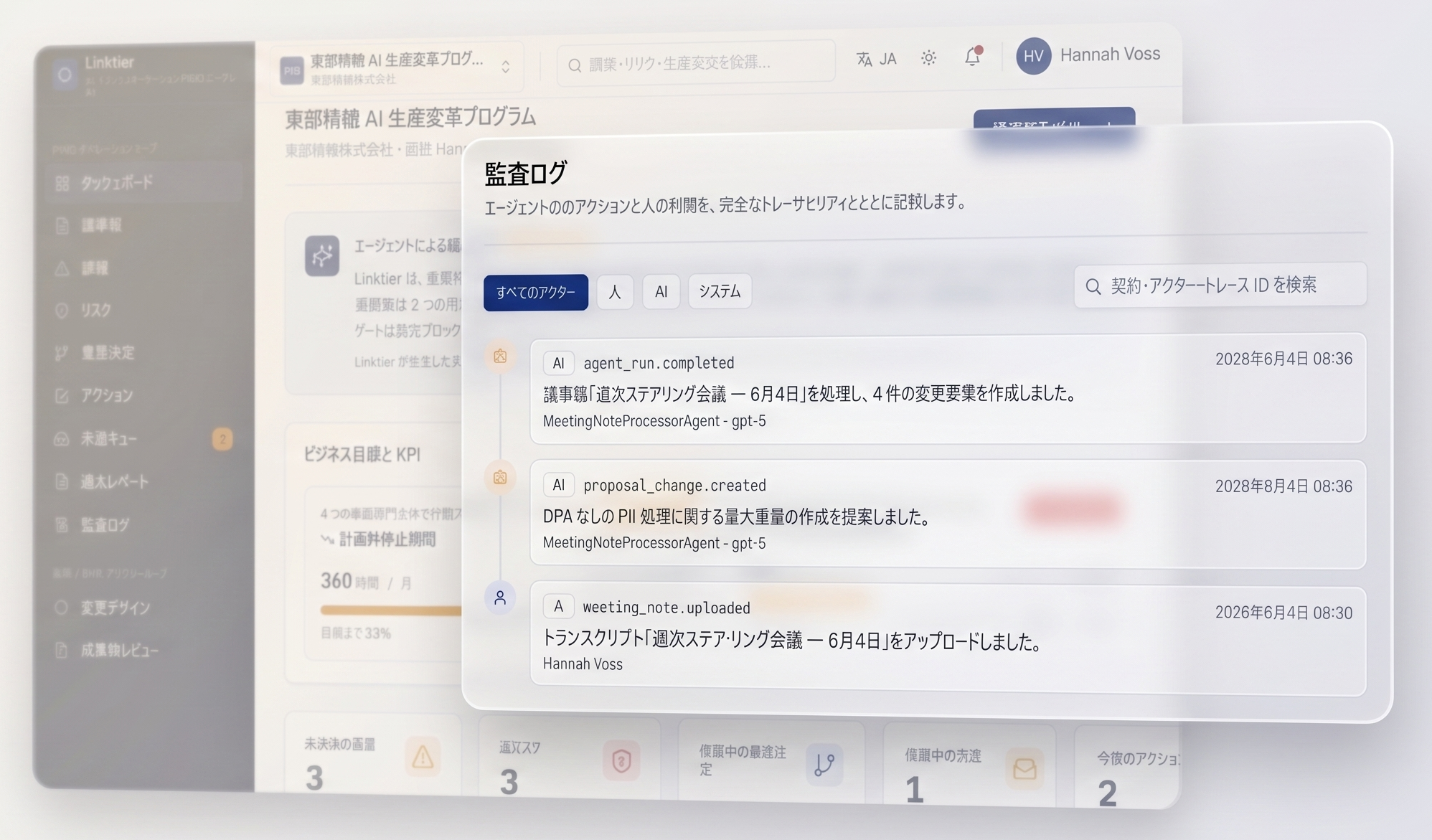Open アクション edit icon in sidebar
This screenshot has width=1432, height=840.
click(62, 395)
